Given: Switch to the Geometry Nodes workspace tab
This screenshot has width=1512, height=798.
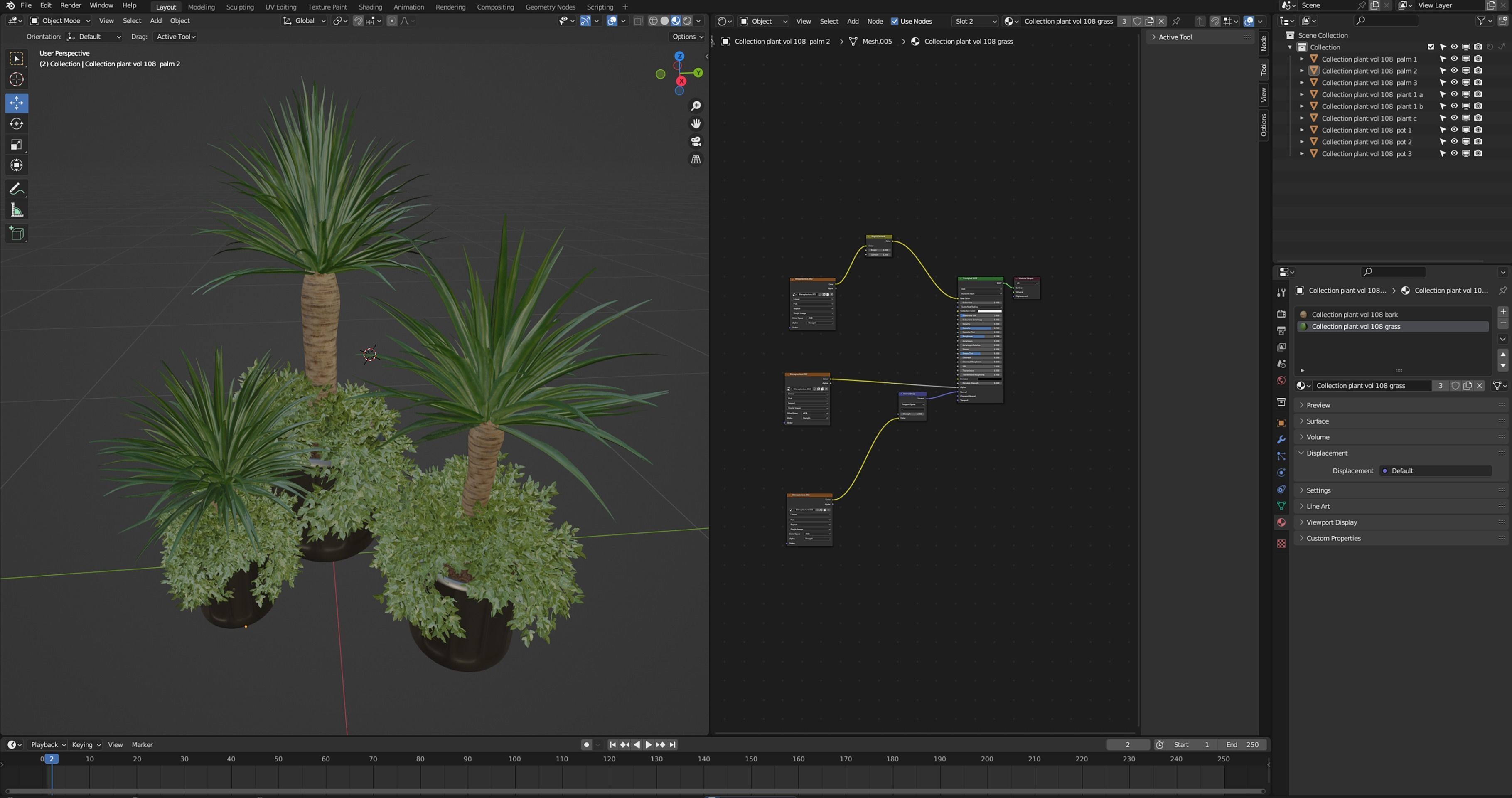Looking at the screenshot, I should pyautogui.click(x=550, y=7).
